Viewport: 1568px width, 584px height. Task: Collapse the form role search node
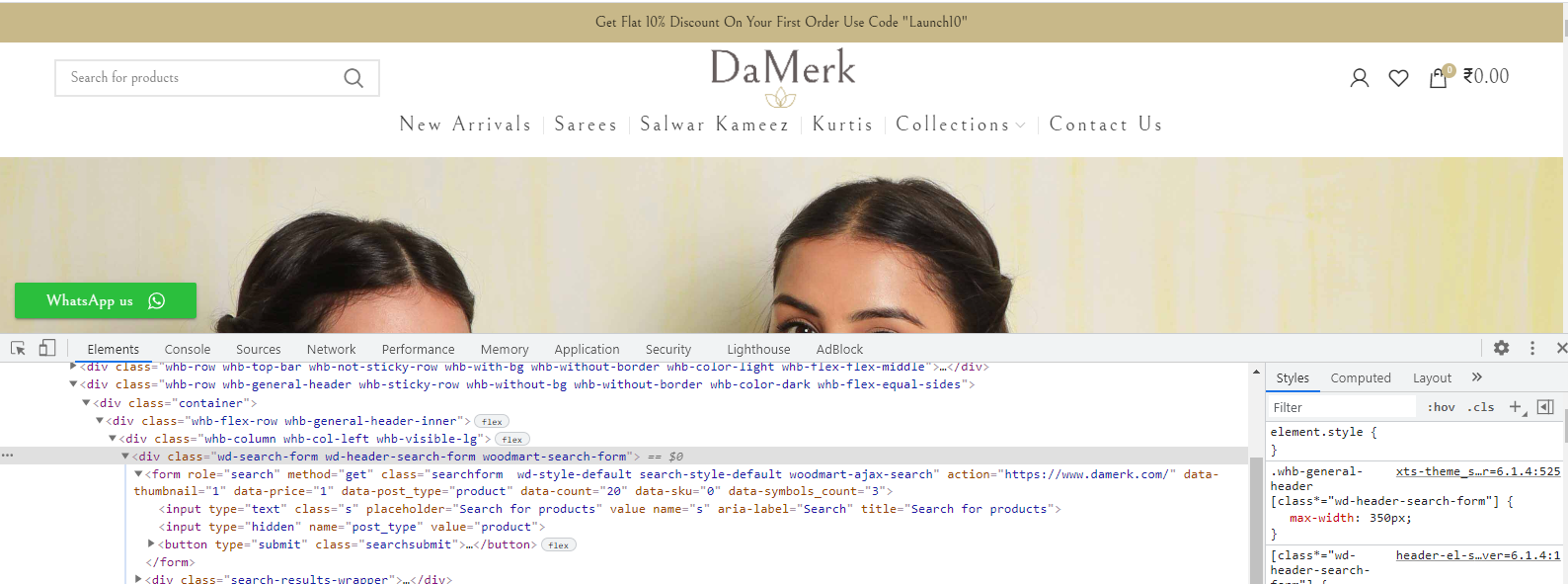click(x=138, y=474)
